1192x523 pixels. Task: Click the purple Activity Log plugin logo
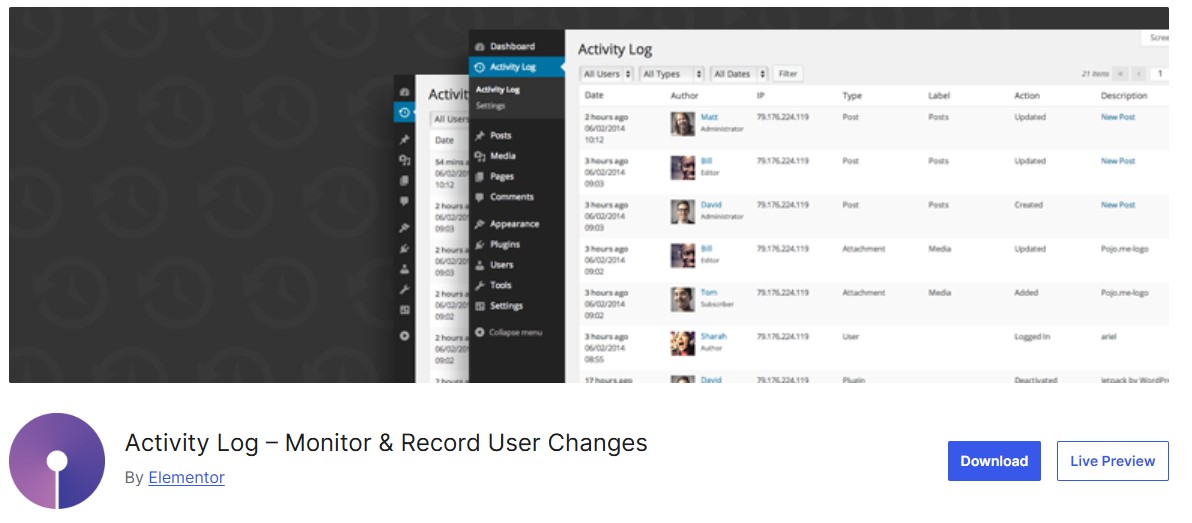(x=57, y=461)
